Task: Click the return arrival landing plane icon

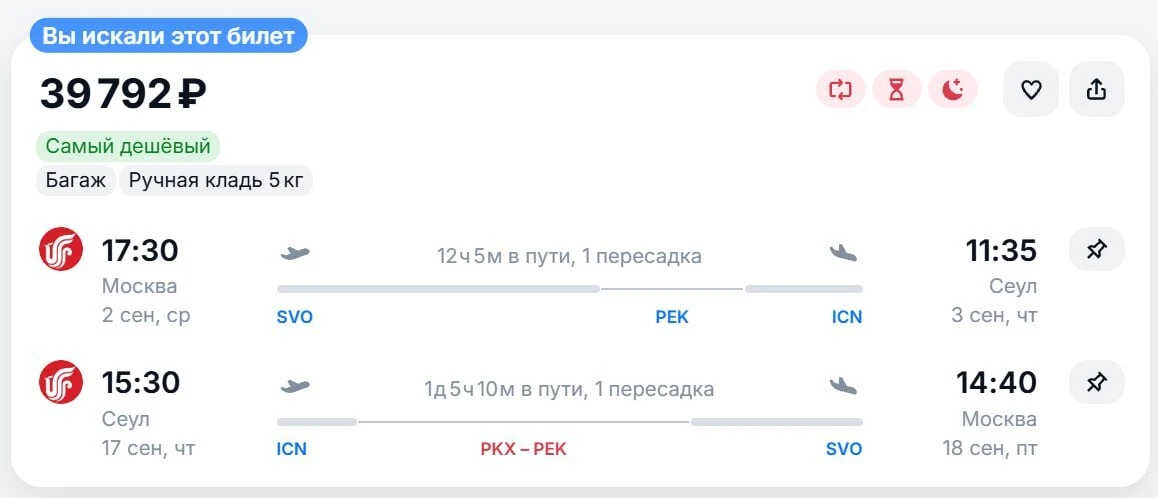Action: tap(843, 386)
